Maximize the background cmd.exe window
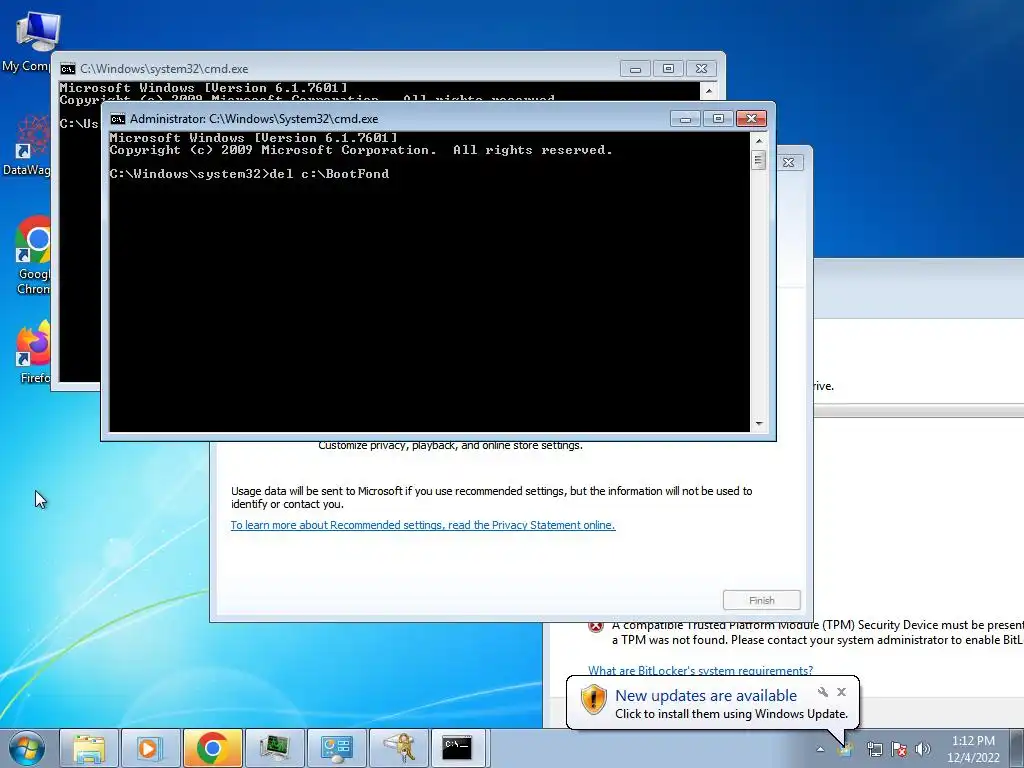 (x=668, y=69)
